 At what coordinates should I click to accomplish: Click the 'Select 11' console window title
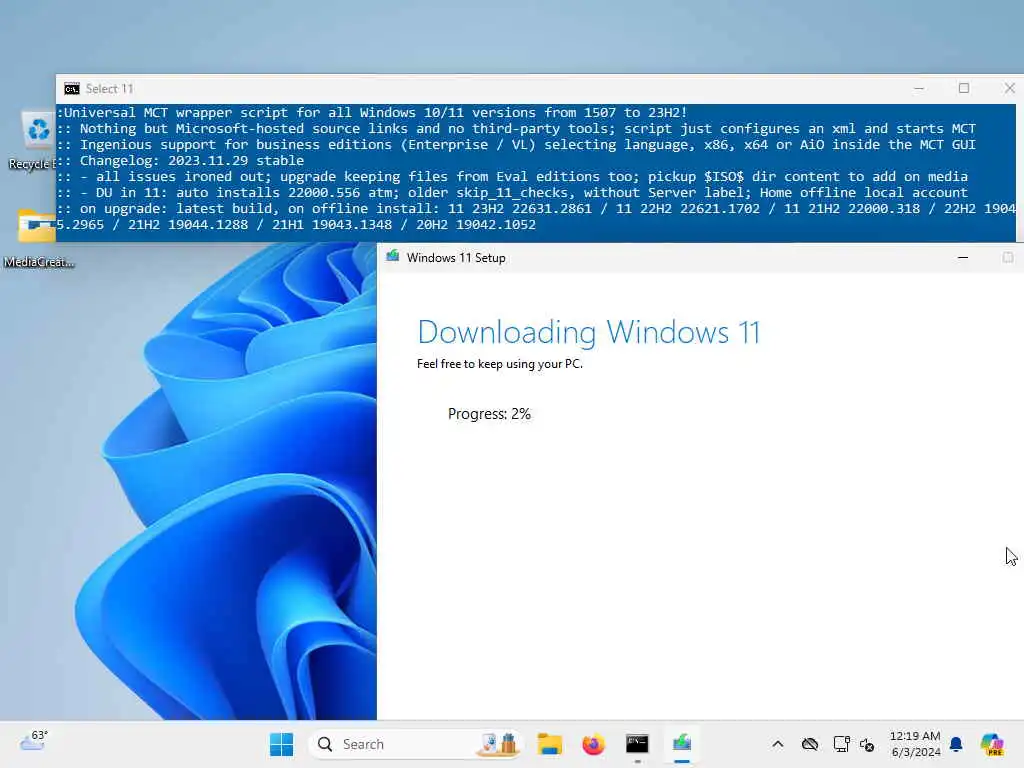[x=109, y=89]
